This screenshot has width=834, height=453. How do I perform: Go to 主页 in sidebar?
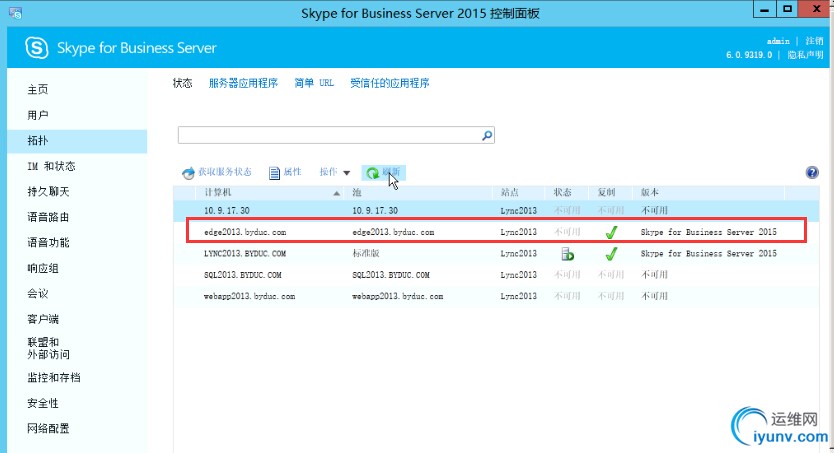(x=38, y=89)
